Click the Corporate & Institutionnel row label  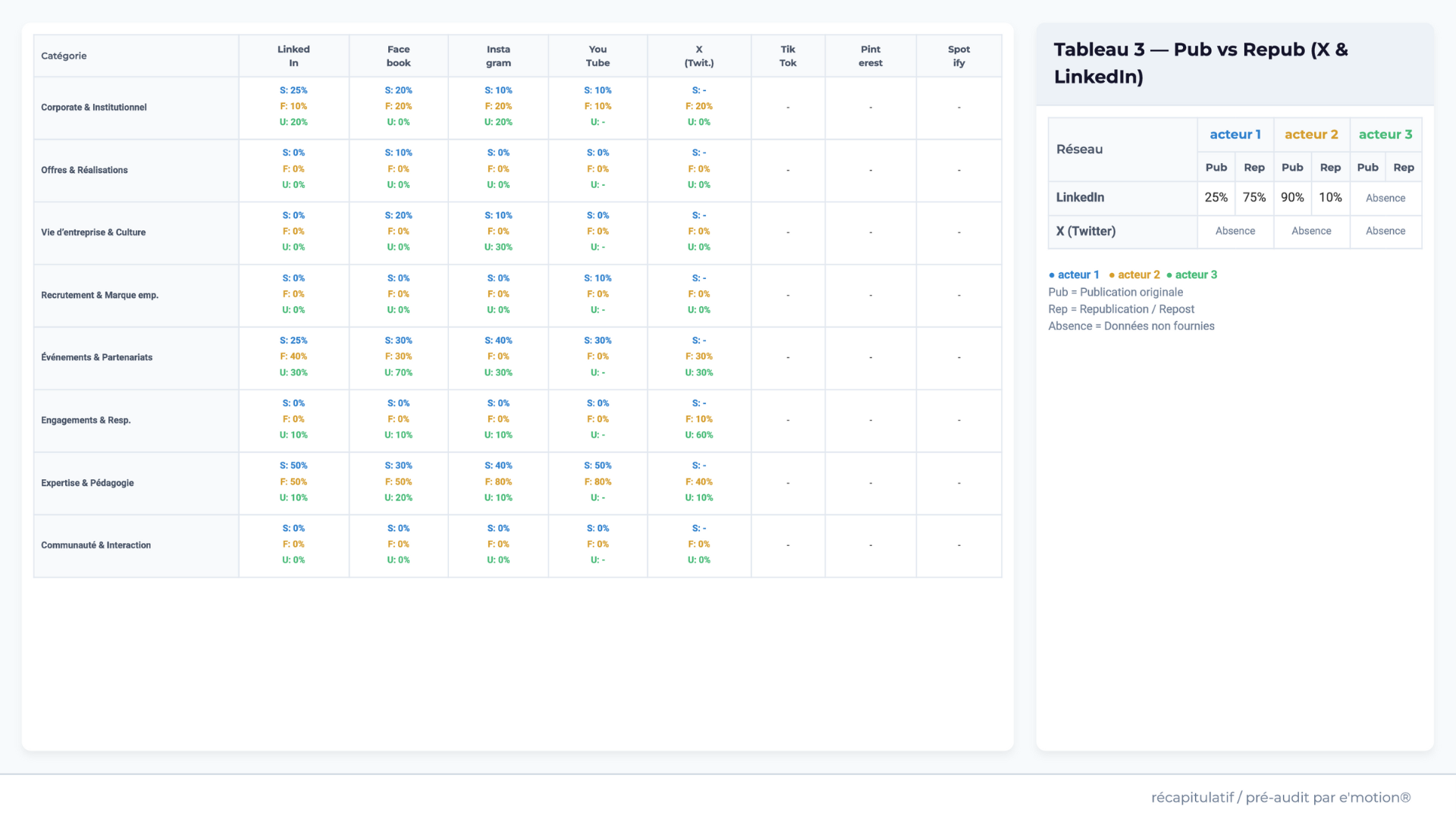94,108
